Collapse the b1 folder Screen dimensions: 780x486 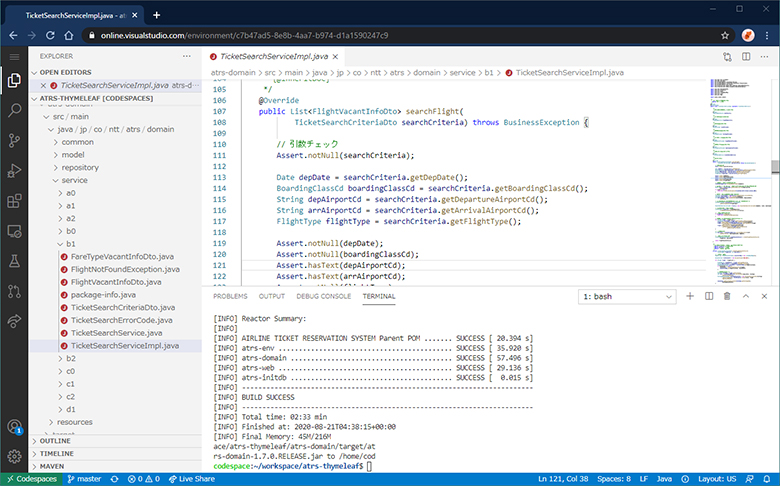[x=71, y=244]
